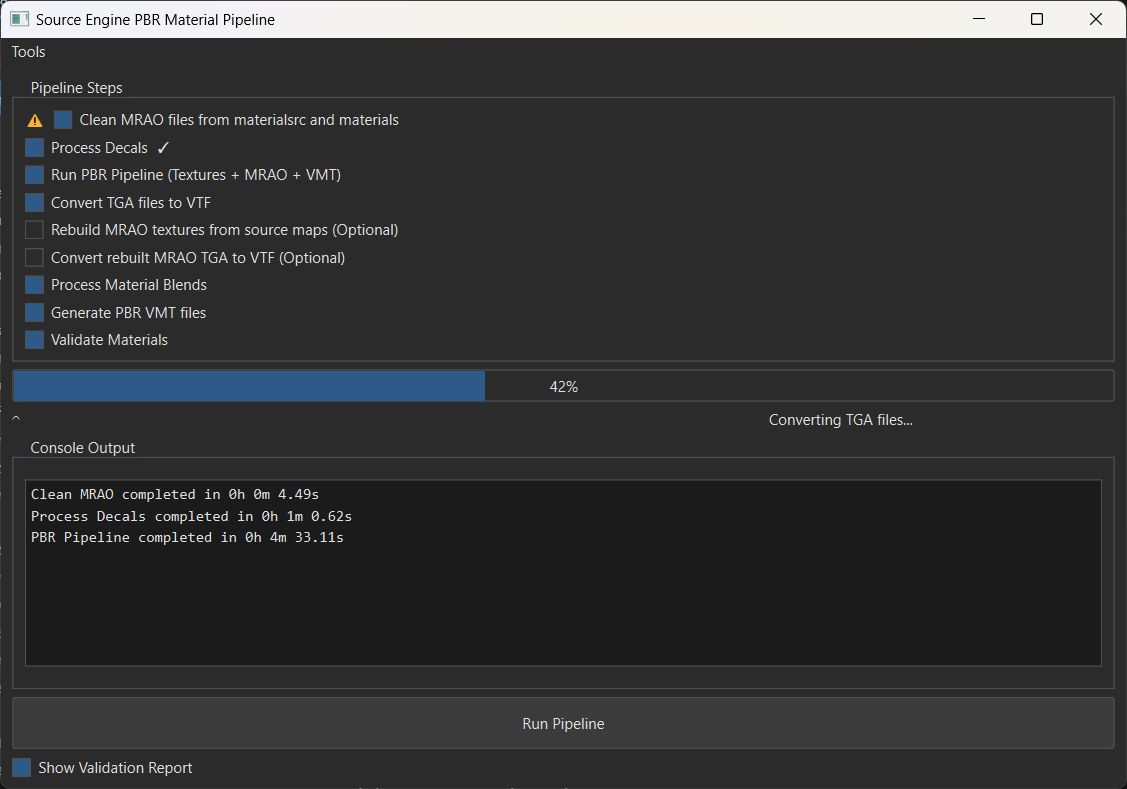Toggle Clean MRAO files from materialsrc checkbox
Viewport: 1127px width, 789px height.
63,120
